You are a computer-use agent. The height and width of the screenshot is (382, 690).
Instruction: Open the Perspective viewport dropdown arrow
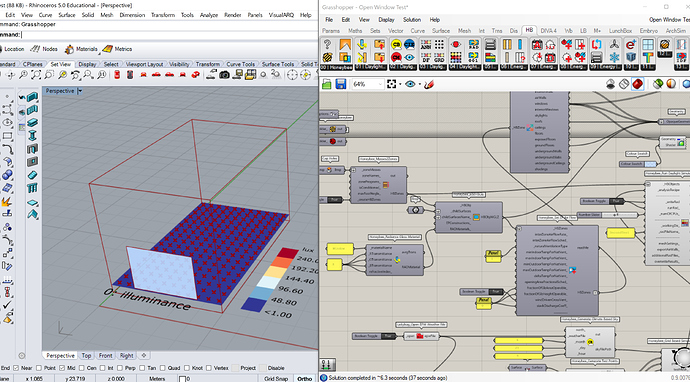pyautogui.click(x=80, y=91)
